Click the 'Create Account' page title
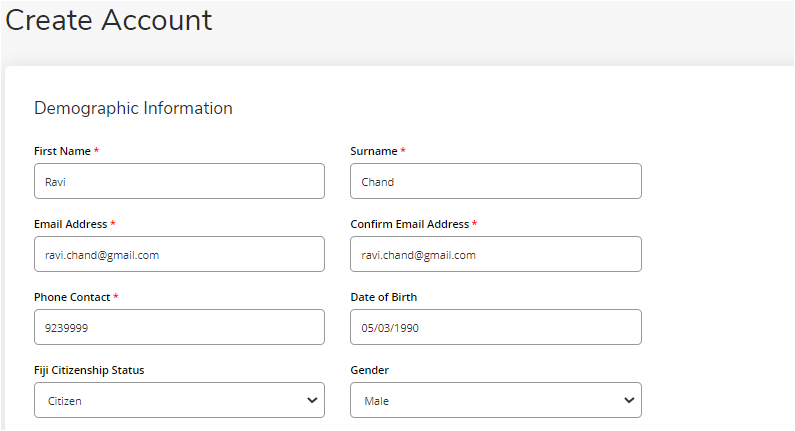Image resolution: width=795 pixels, height=431 pixels. coord(109,21)
